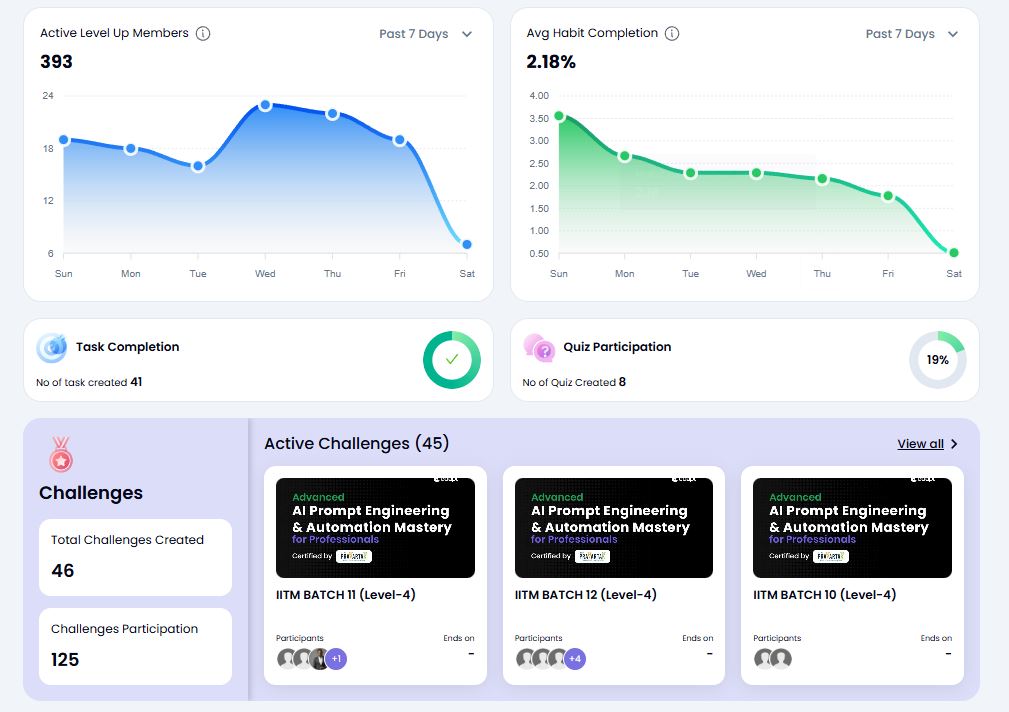The width and height of the screenshot is (1009, 712).
Task: Open Past 7 Days dropdown for Active Members
Action: point(425,34)
